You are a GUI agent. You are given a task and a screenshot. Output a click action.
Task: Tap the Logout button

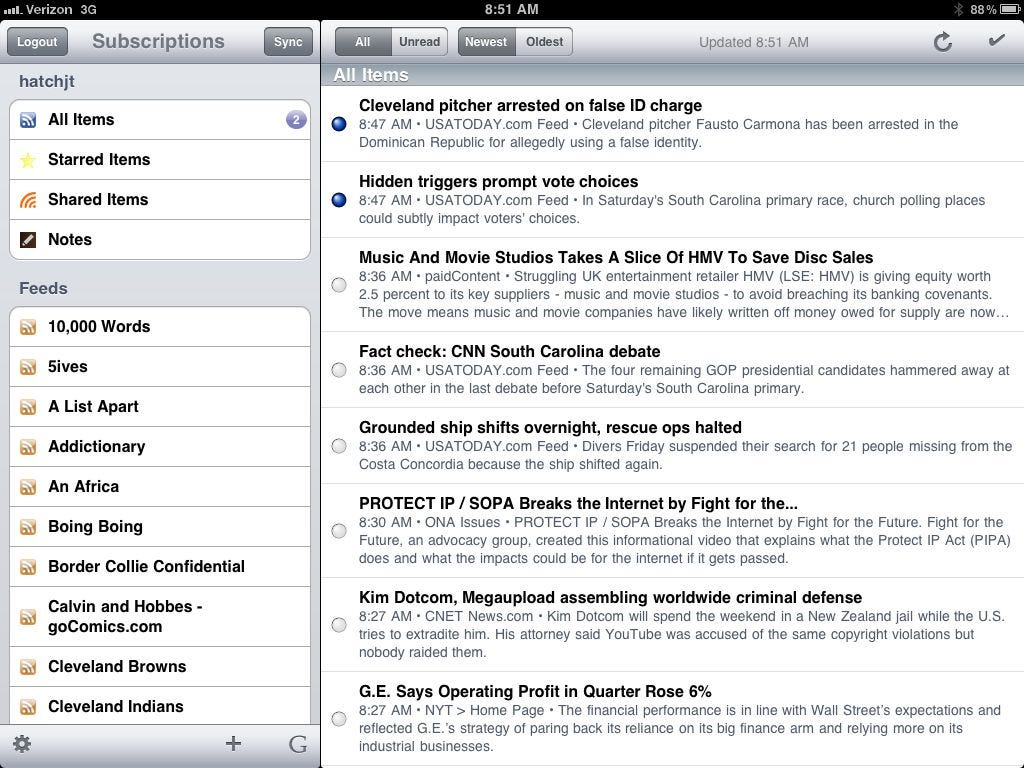(37, 42)
